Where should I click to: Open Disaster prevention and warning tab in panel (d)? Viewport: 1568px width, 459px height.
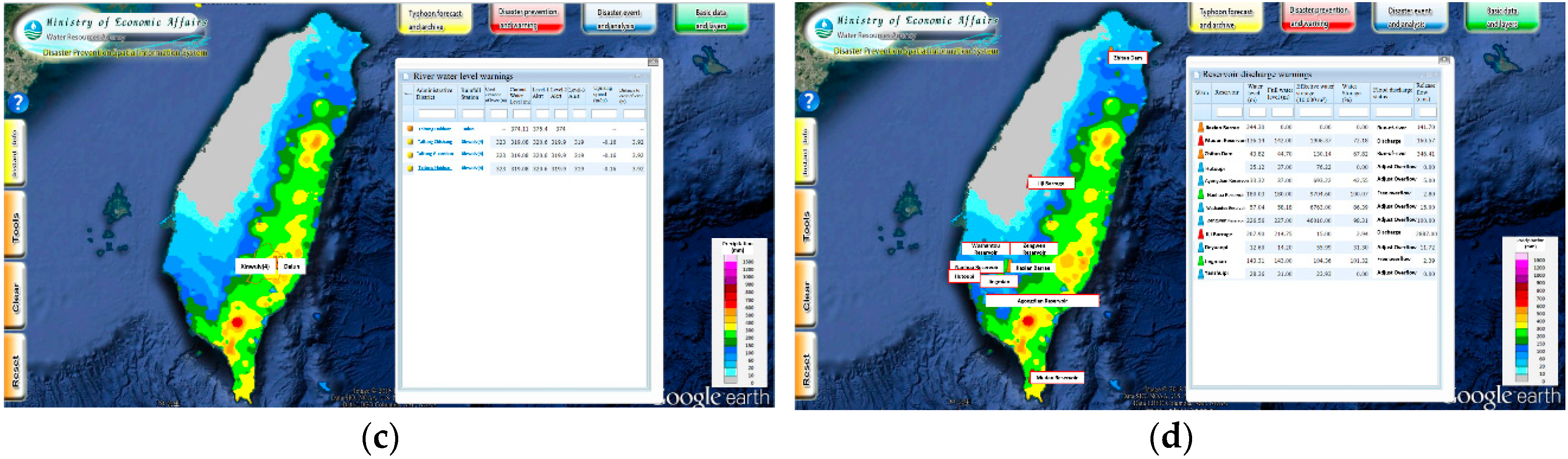click(1318, 17)
